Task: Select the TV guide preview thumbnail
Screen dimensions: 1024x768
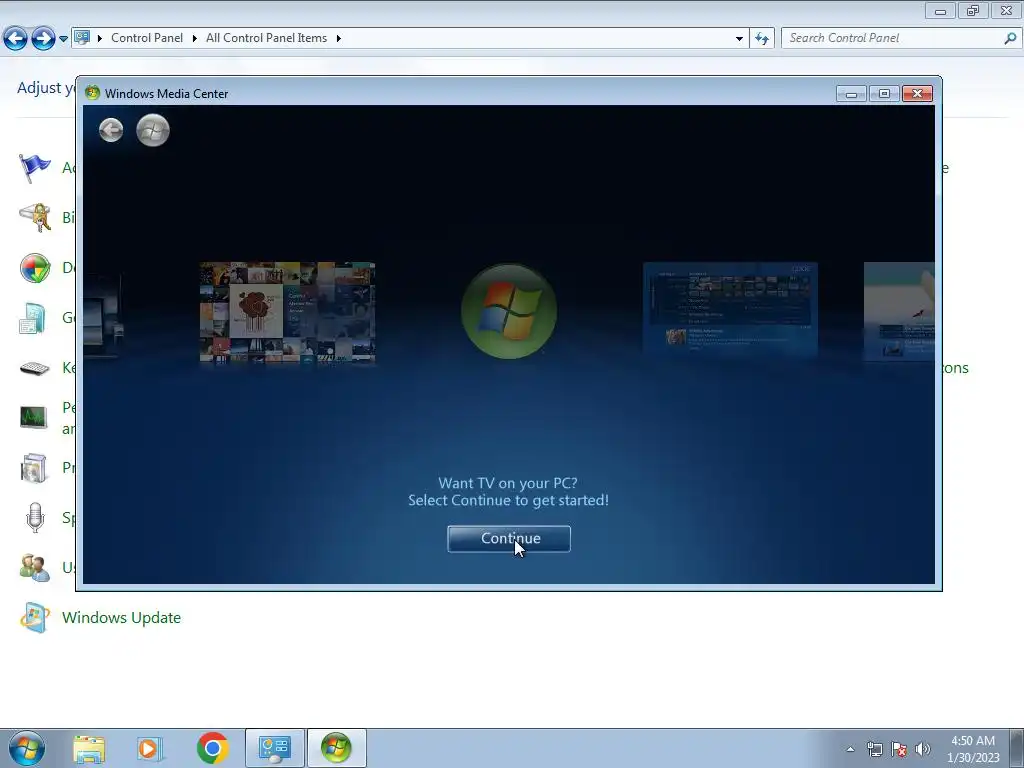Action: click(x=730, y=310)
